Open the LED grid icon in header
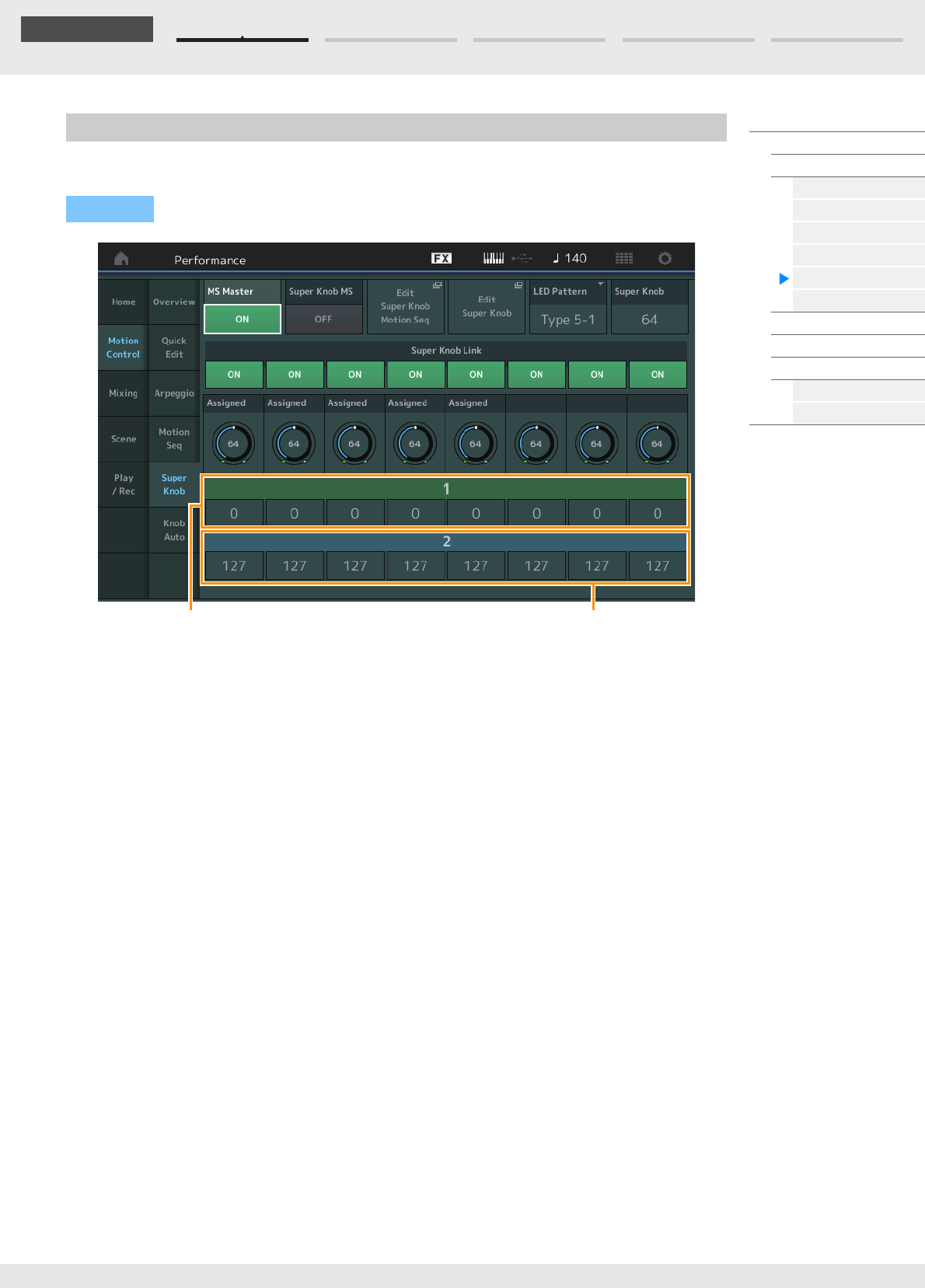 pos(624,258)
